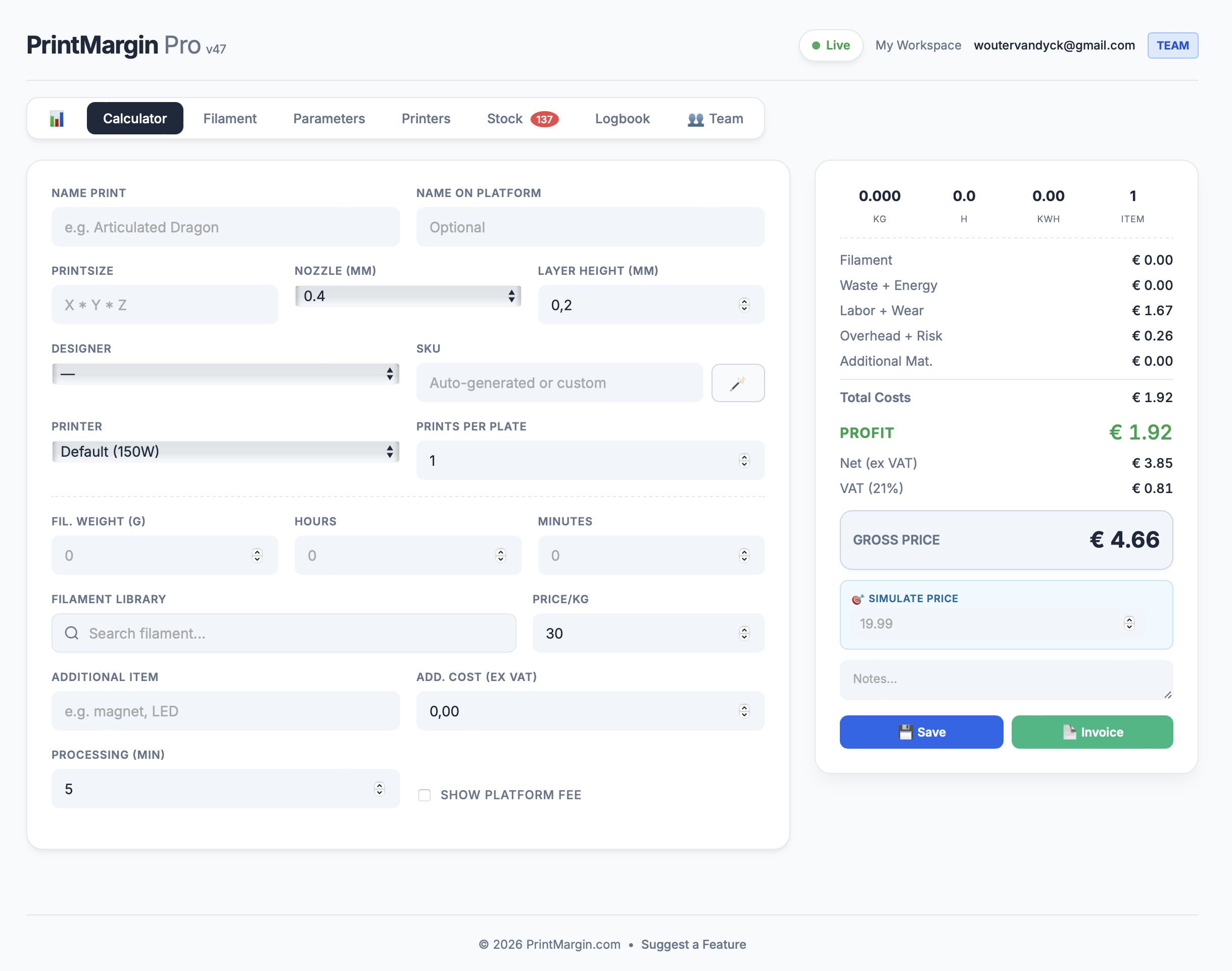1232x971 pixels.
Task: Focus the Layer Height value field
Action: (x=651, y=305)
